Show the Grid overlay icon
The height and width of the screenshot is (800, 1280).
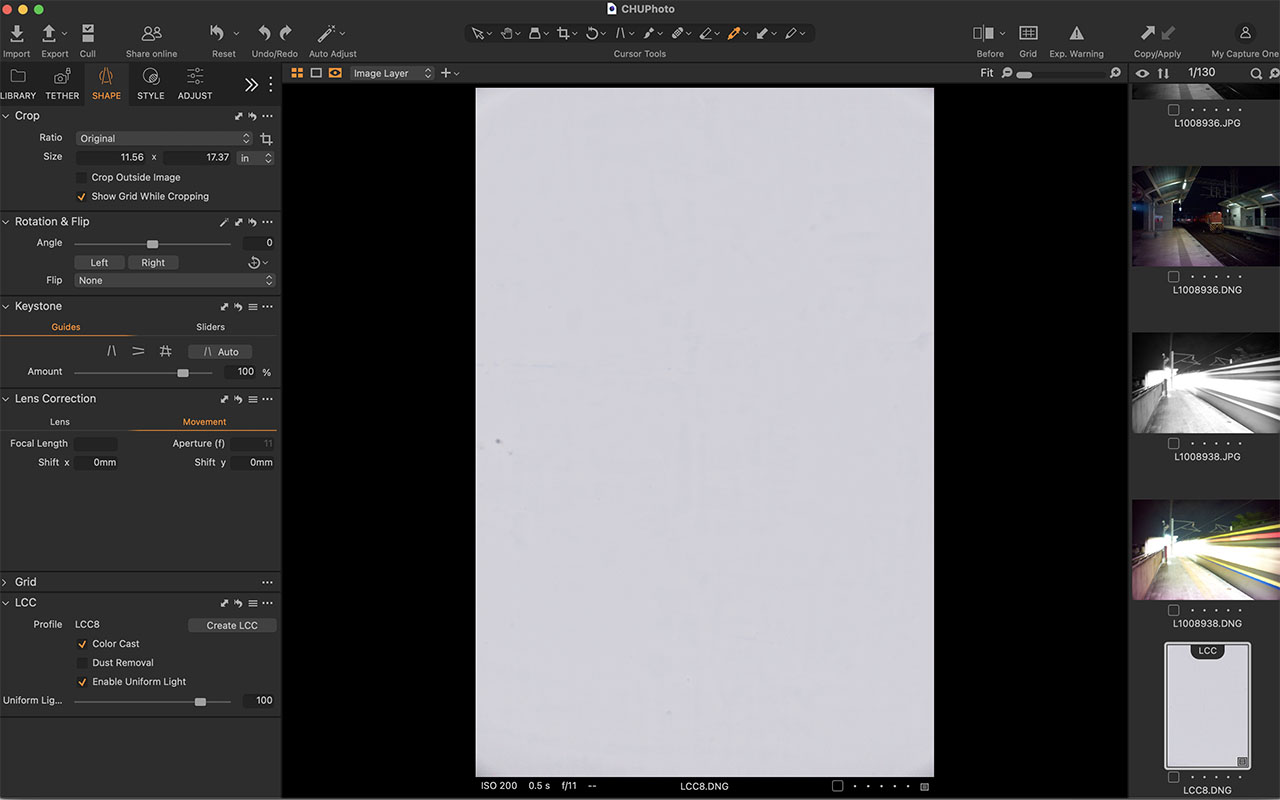(1028, 34)
